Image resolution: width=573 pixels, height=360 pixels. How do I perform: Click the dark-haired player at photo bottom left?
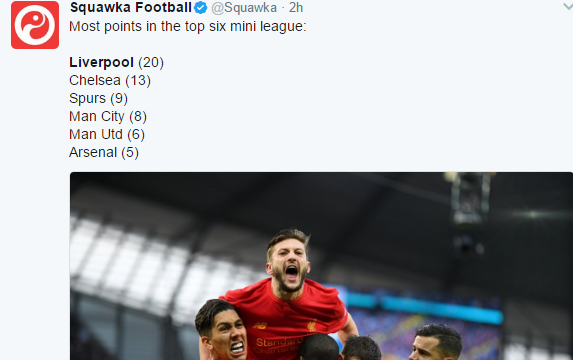[221, 330]
